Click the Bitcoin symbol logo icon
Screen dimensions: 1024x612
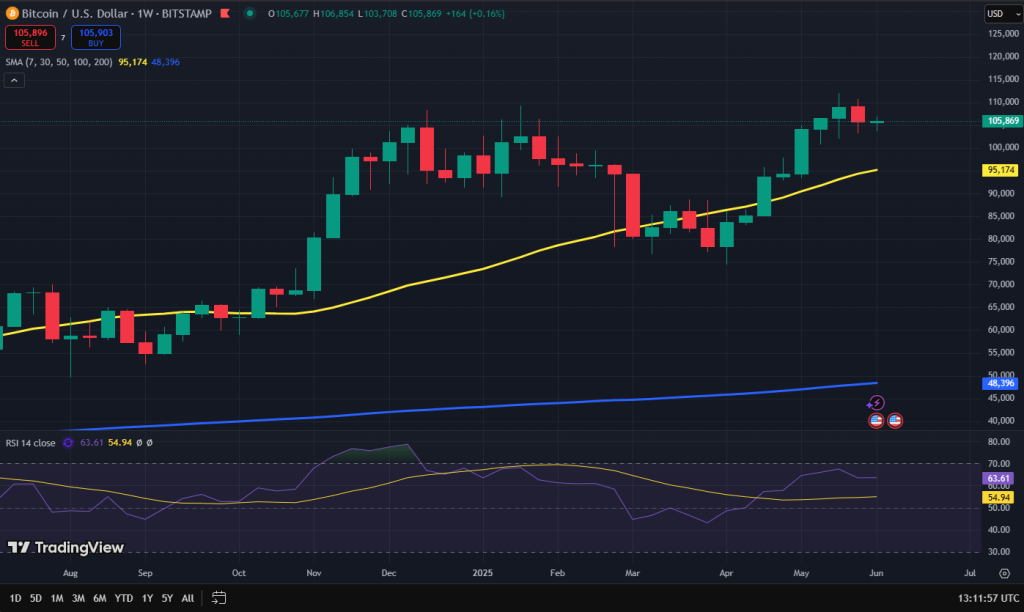point(12,13)
